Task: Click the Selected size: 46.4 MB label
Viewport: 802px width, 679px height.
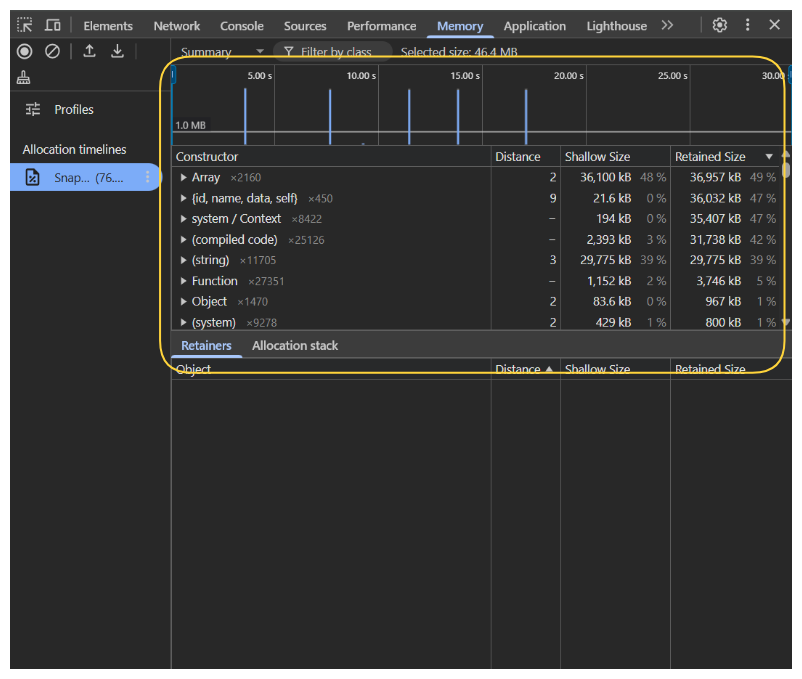Action: (459, 52)
